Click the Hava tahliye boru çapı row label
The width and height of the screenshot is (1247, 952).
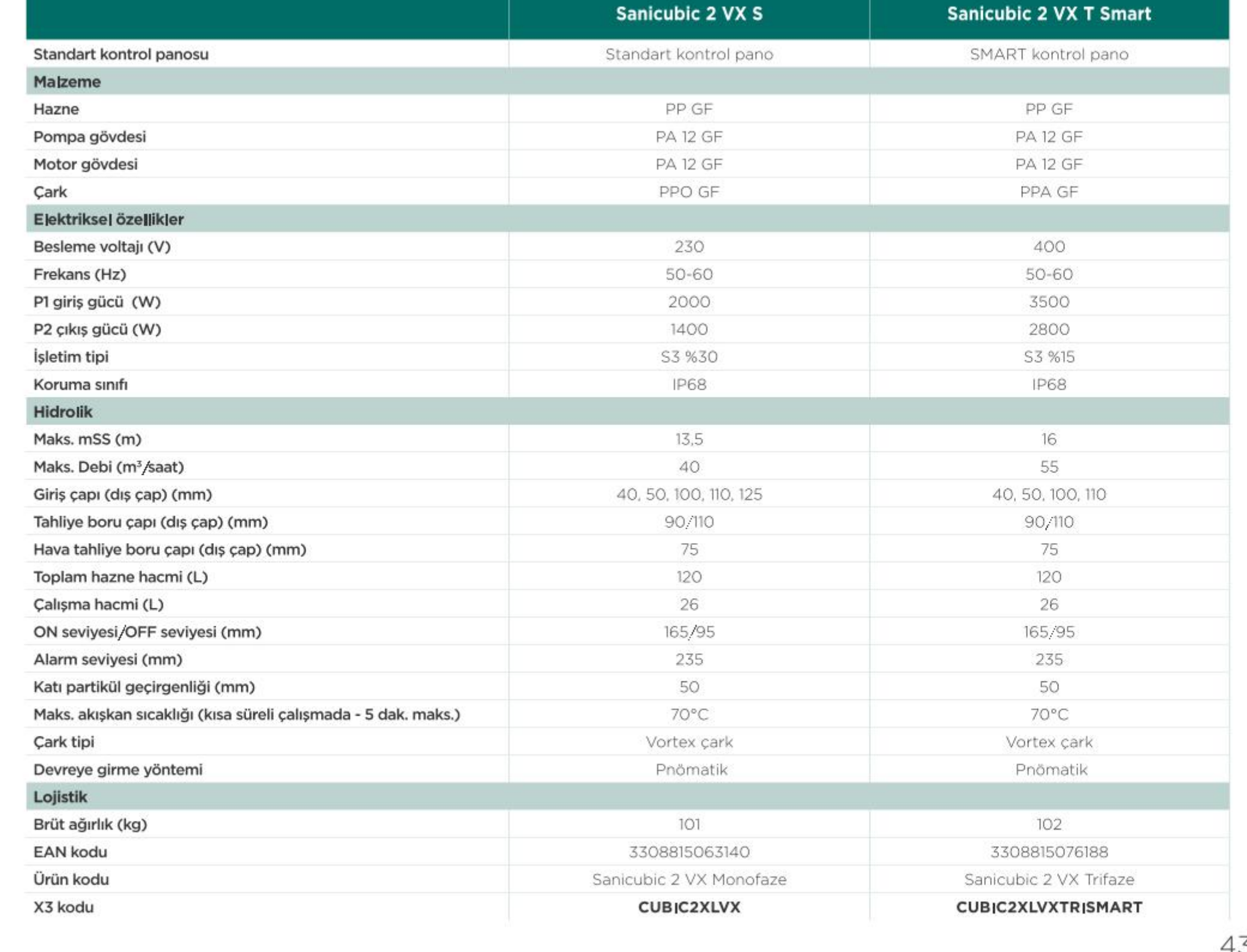pos(170,550)
